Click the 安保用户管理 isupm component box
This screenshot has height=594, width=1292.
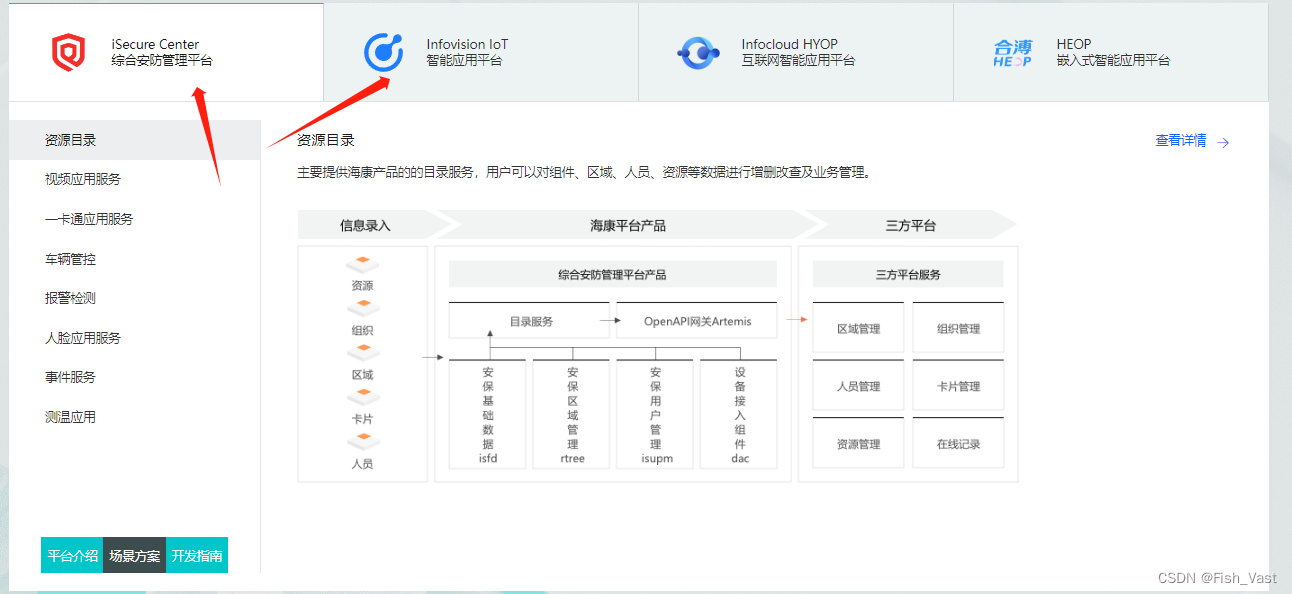point(655,414)
